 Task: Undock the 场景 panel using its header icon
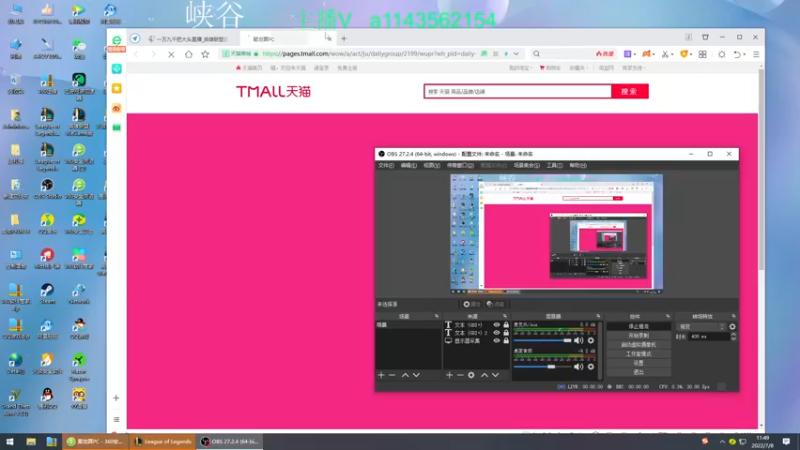[x=437, y=316]
